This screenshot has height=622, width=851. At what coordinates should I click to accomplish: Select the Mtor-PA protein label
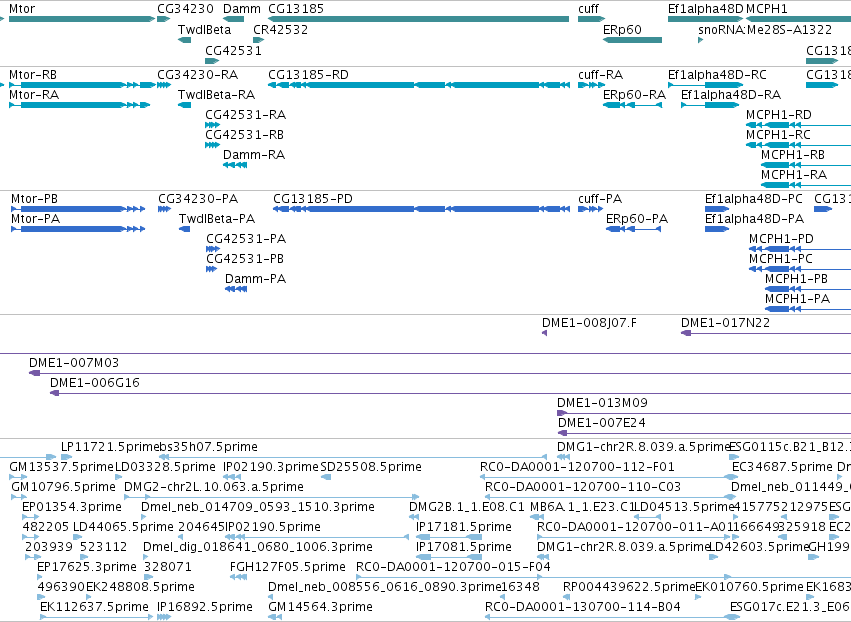coord(35,219)
